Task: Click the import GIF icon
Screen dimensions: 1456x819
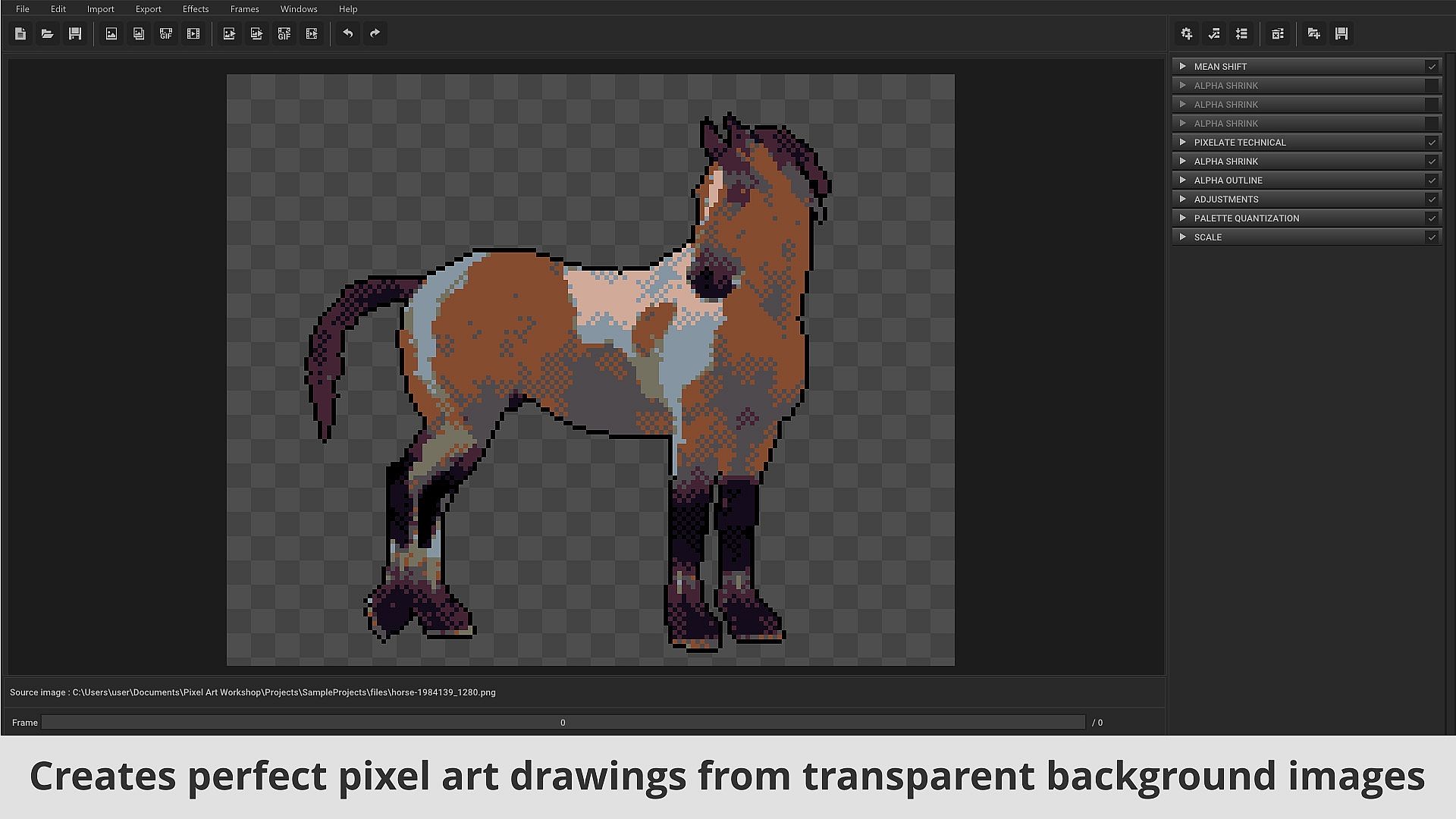Action: pos(166,33)
